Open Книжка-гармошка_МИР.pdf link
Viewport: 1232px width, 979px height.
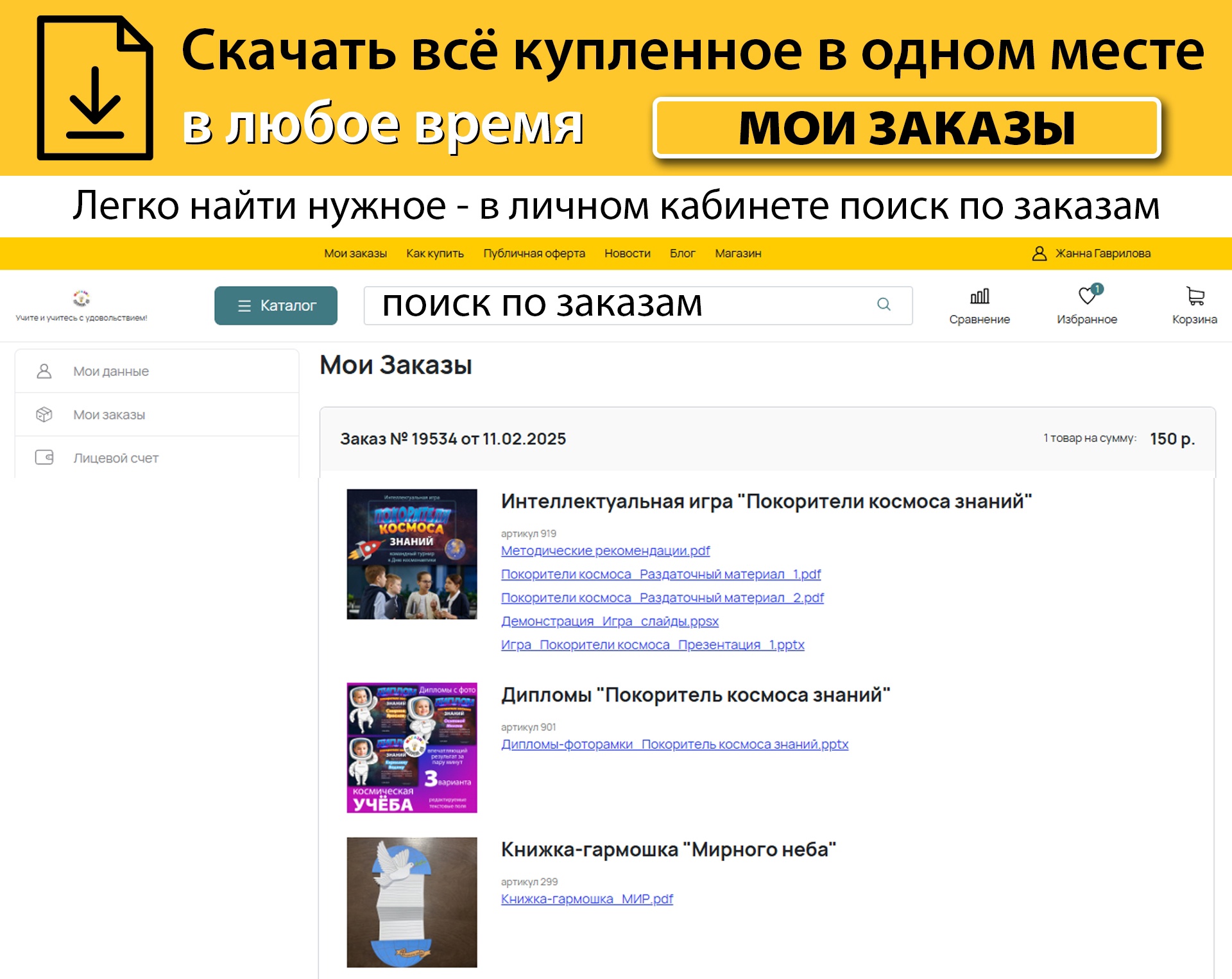point(586,899)
